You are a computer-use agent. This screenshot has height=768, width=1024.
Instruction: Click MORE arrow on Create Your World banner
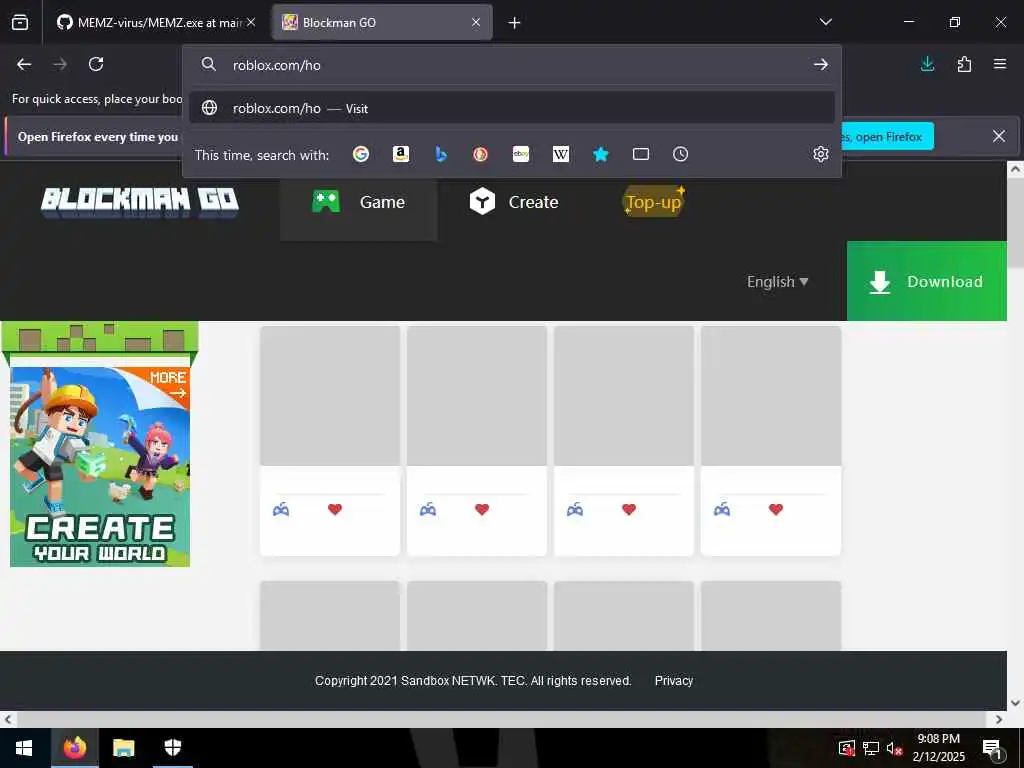[x=168, y=384]
